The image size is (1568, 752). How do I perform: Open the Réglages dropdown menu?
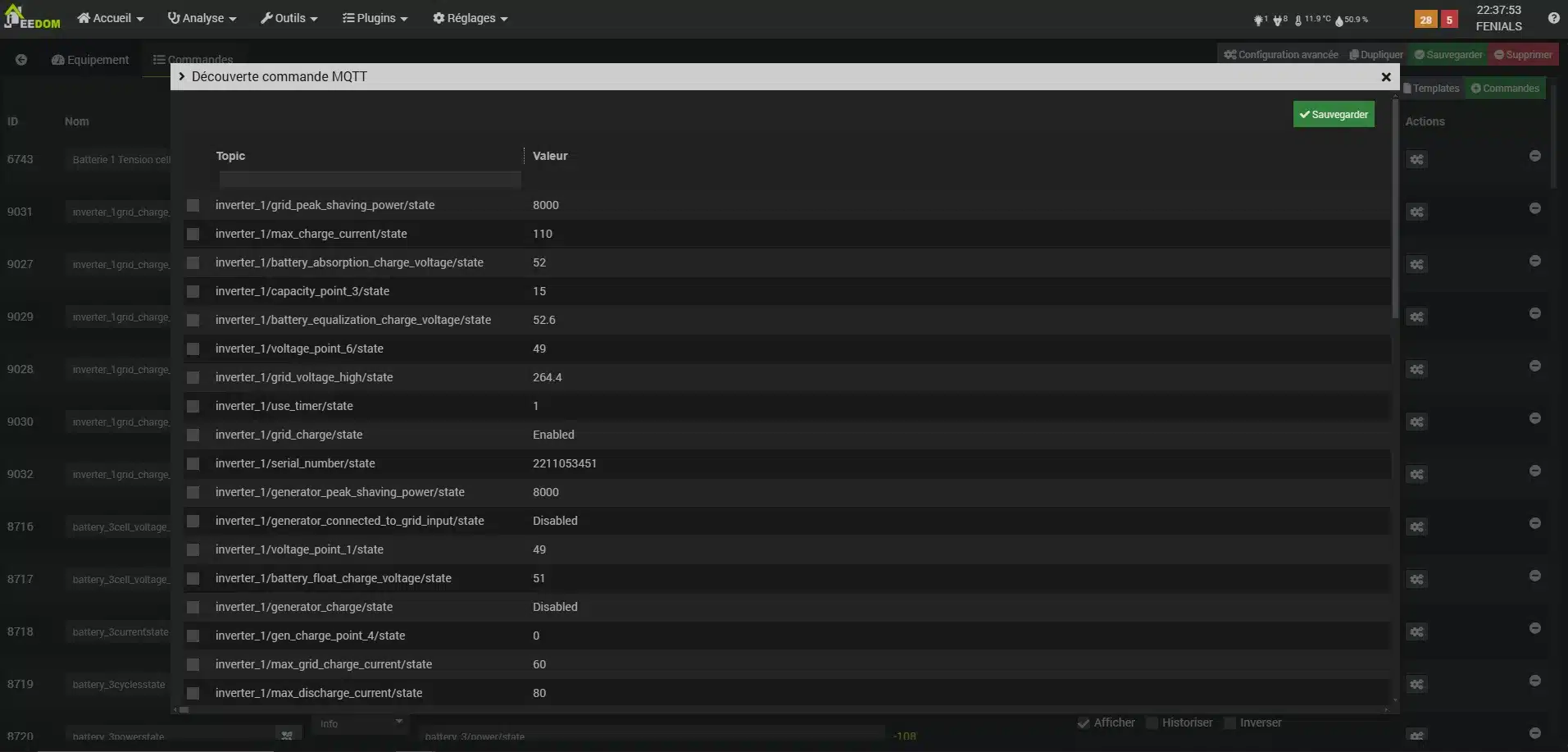[x=470, y=18]
